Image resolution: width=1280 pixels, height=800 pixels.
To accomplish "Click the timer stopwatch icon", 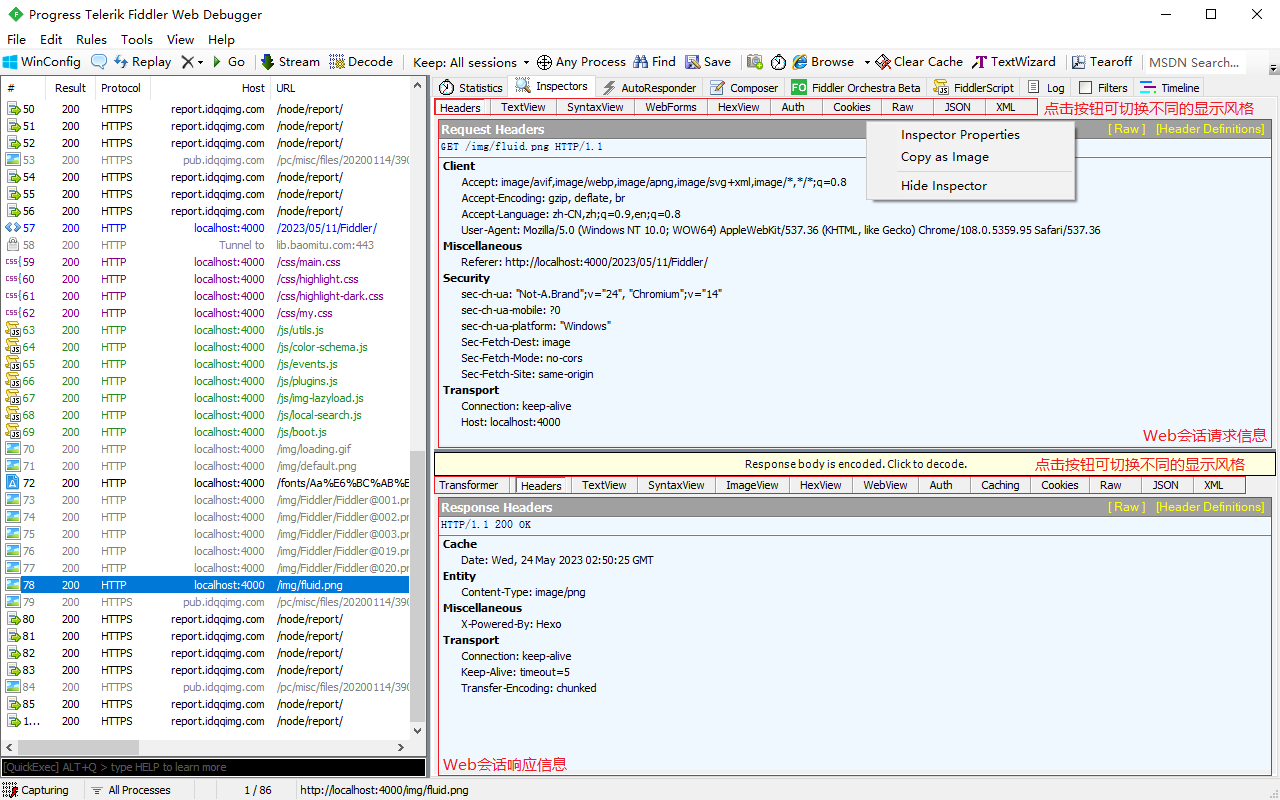I will click(779, 62).
